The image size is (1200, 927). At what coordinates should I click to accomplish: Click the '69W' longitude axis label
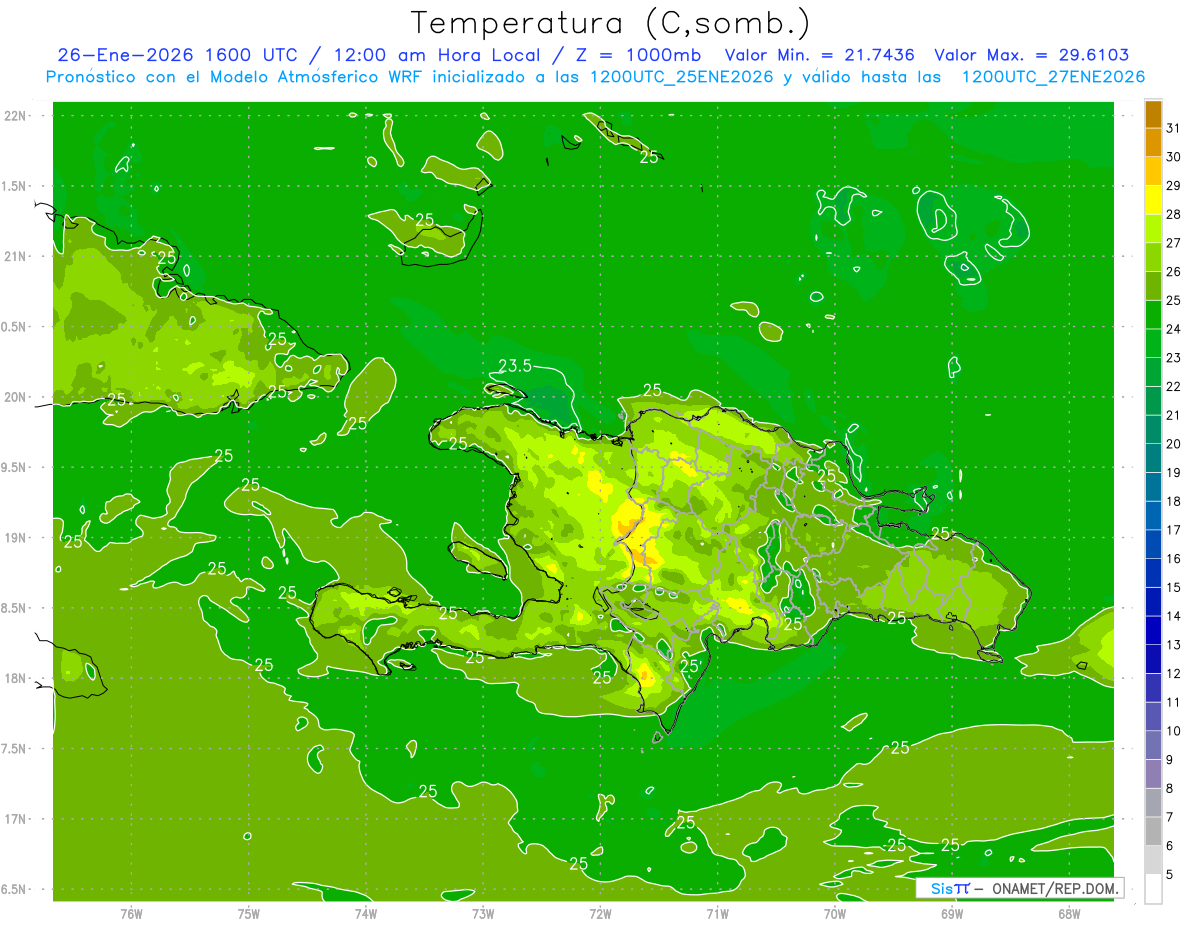coord(952,913)
